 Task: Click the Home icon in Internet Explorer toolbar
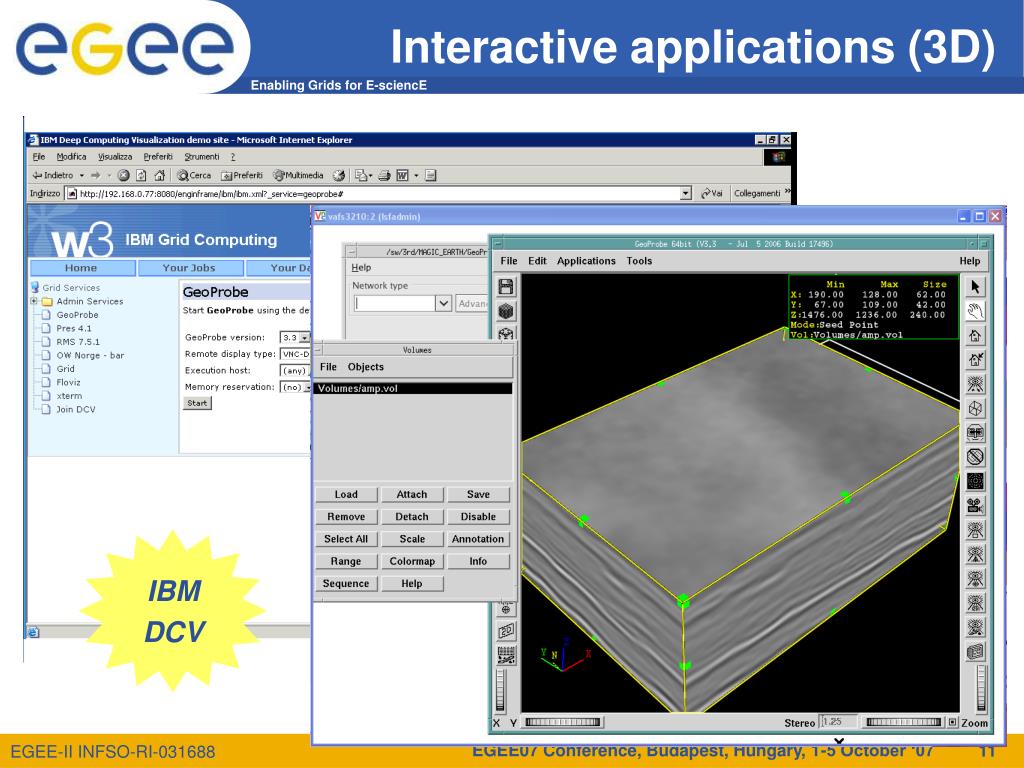coord(159,175)
